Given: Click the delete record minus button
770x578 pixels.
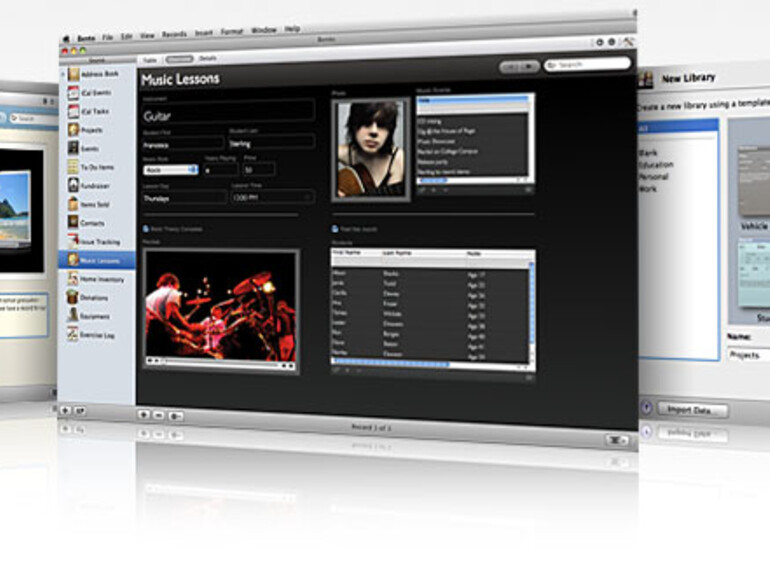Looking at the screenshot, I should [159, 415].
